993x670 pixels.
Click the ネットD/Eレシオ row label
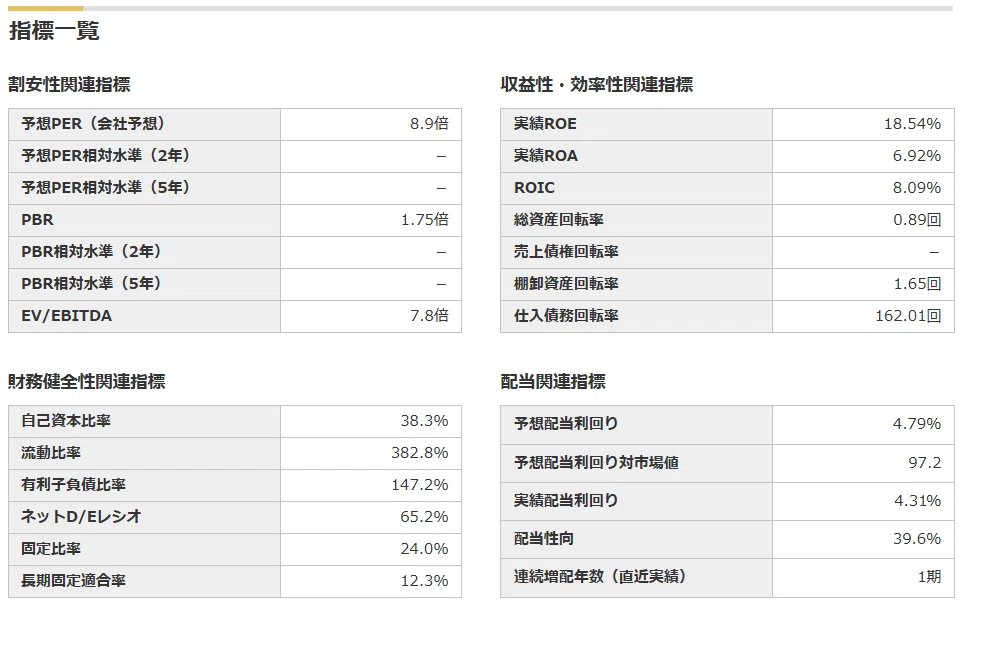[x=81, y=517]
